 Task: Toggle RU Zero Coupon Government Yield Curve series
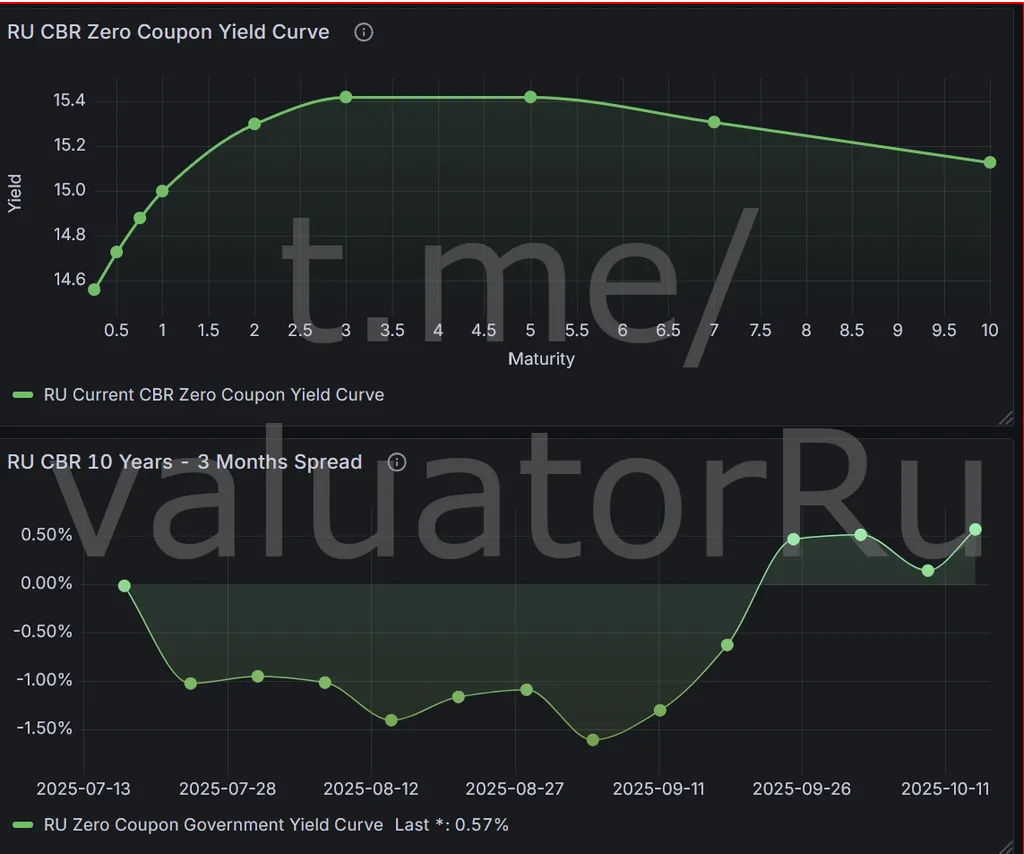213,825
